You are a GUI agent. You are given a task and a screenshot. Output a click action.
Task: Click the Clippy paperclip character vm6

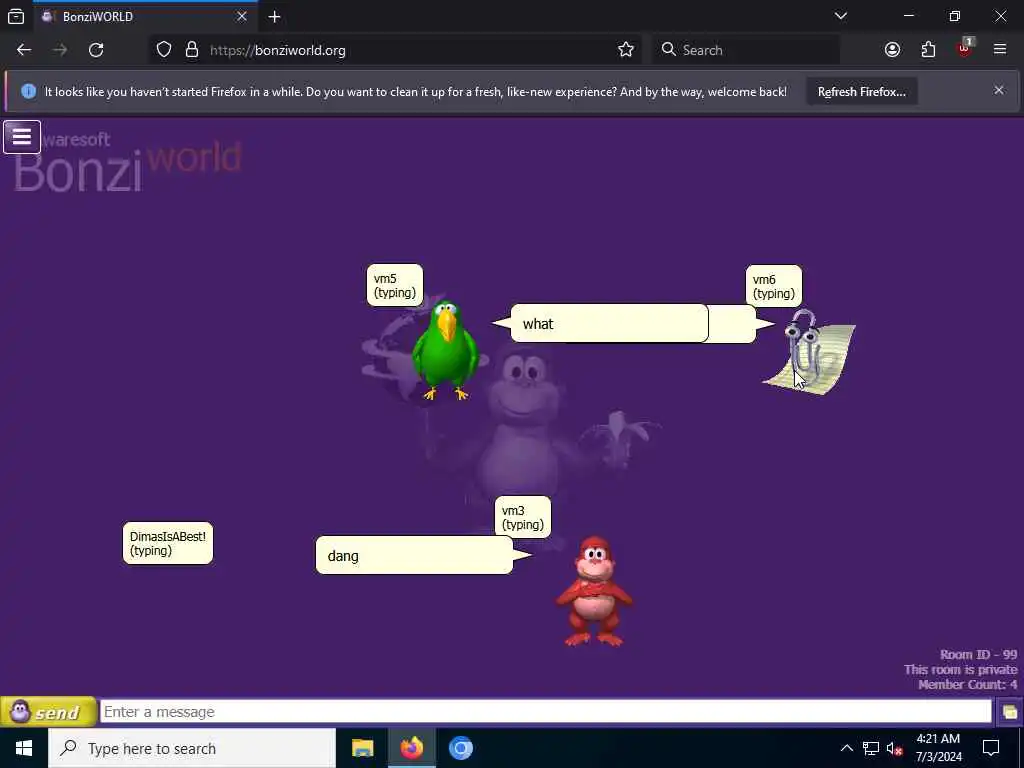809,353
